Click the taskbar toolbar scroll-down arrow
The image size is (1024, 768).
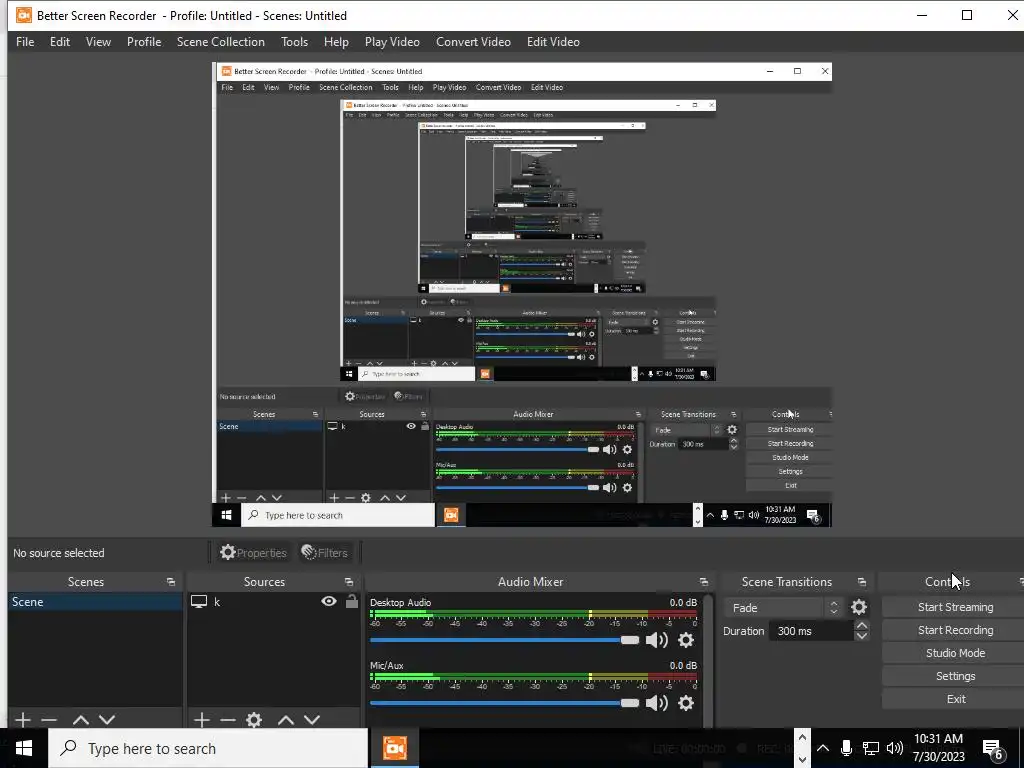point(802,760)
